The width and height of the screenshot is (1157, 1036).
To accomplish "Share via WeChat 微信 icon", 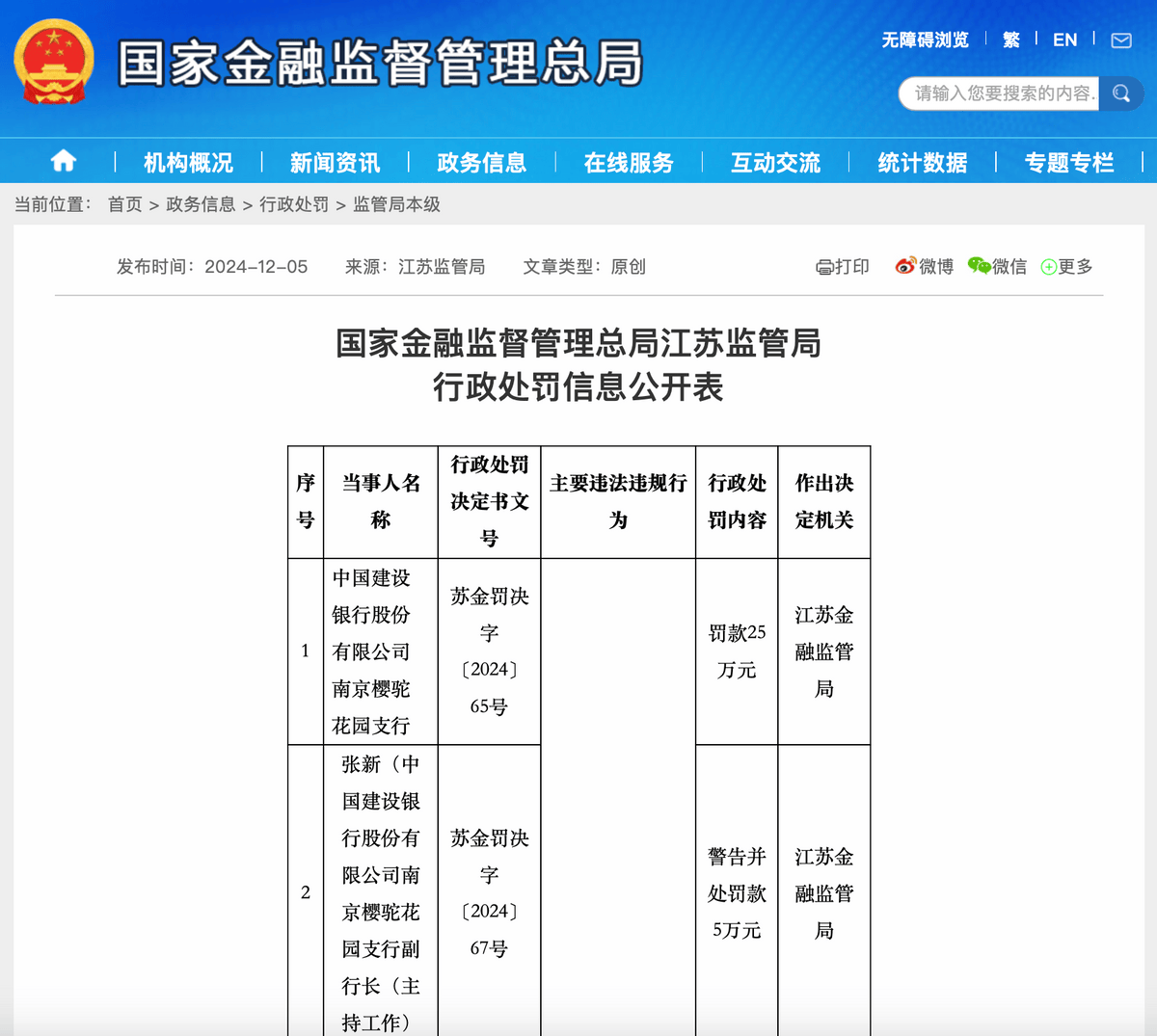I will [997, 267].
